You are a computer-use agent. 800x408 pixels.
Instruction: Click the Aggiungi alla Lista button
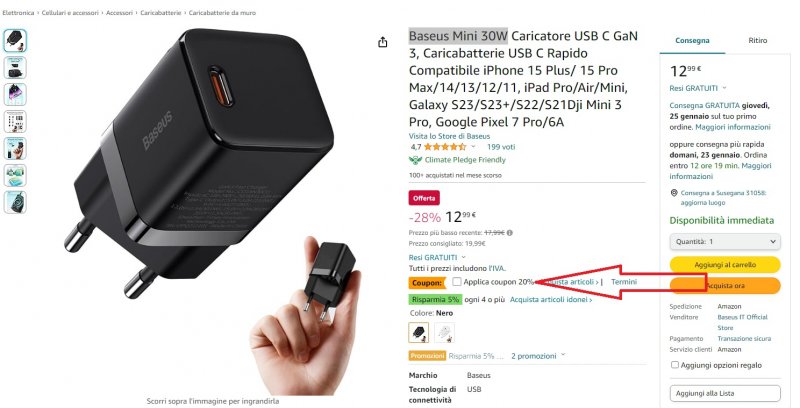click(x=725, y=393)
